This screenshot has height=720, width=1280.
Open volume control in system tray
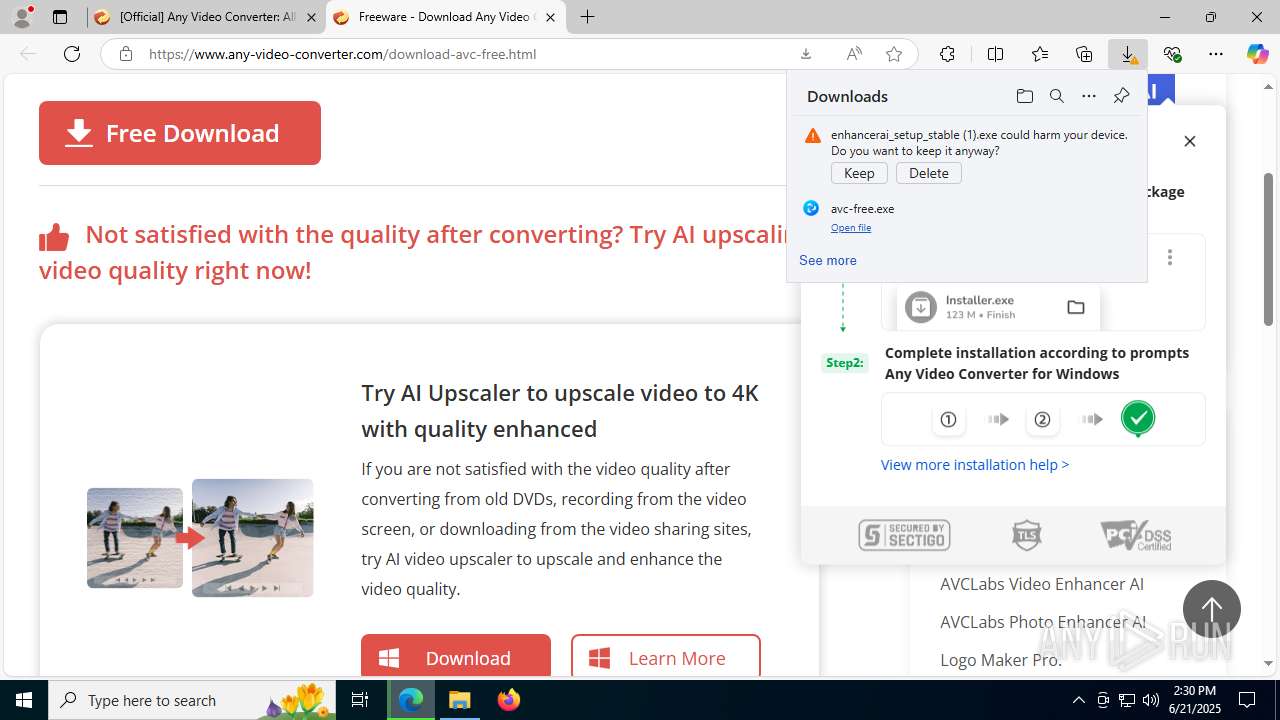click(1151, 700)
